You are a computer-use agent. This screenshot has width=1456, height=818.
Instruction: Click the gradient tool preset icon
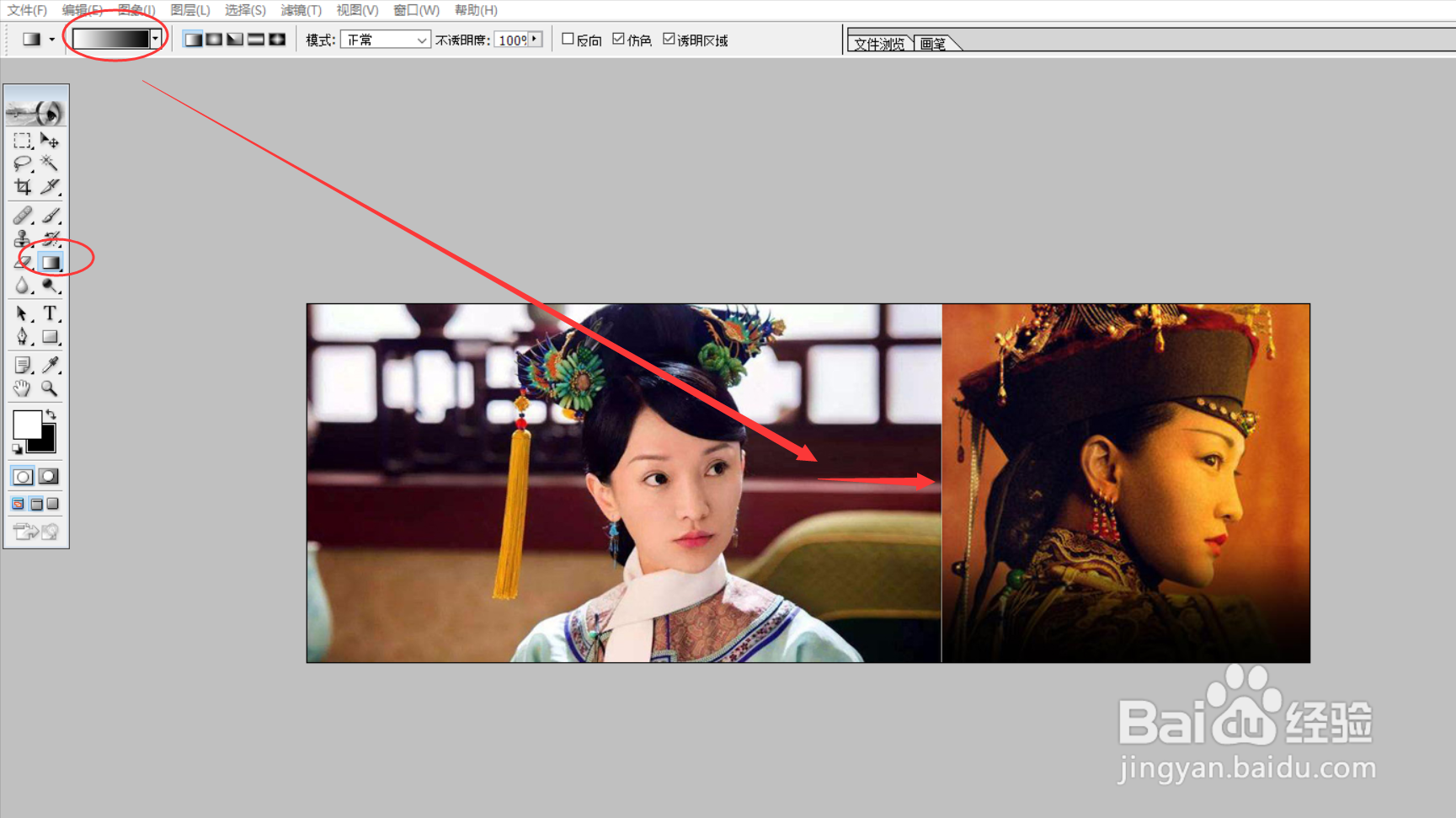coord(32,40)
